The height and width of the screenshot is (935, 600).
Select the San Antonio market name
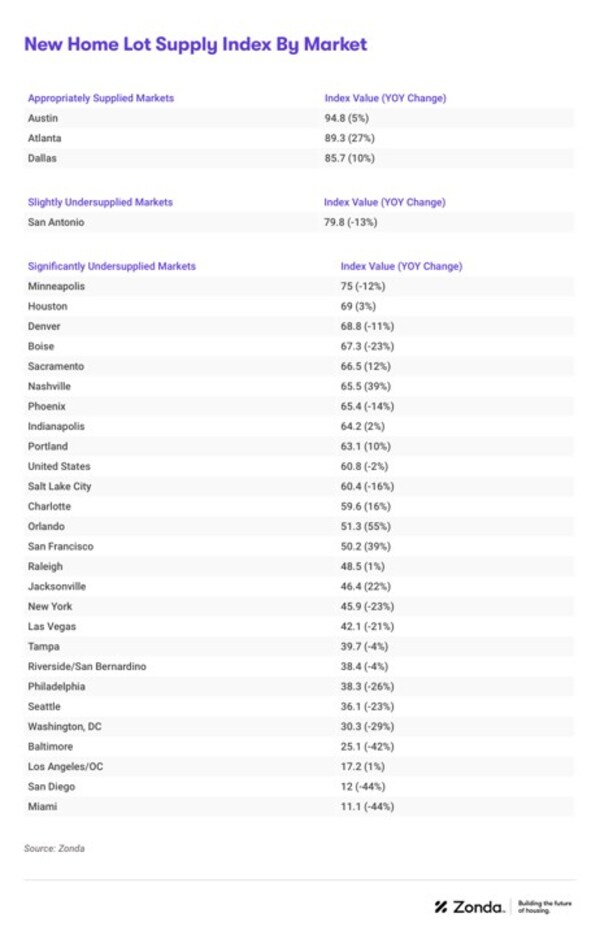point(56,222)
